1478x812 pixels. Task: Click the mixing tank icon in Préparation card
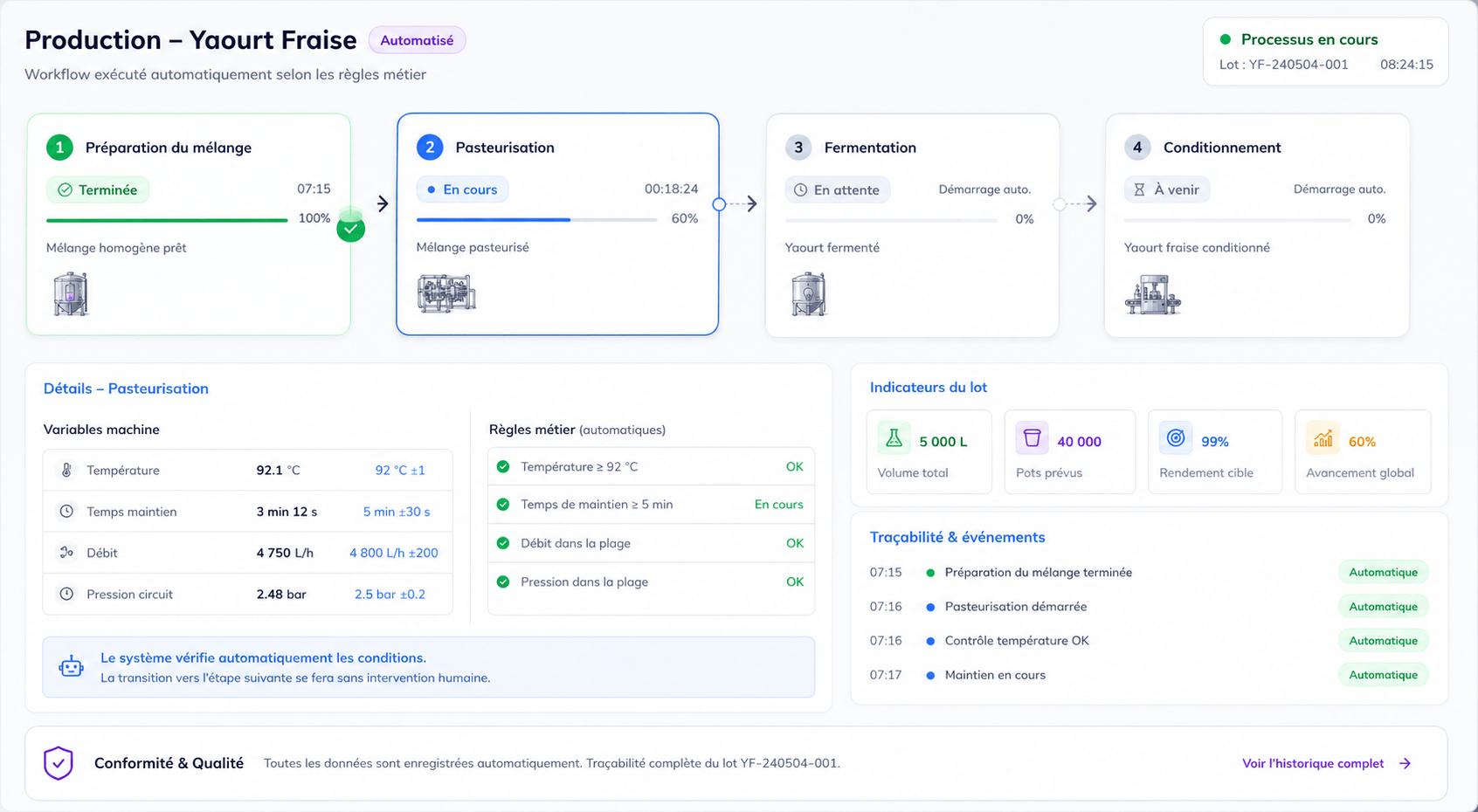tap(71, 293)
